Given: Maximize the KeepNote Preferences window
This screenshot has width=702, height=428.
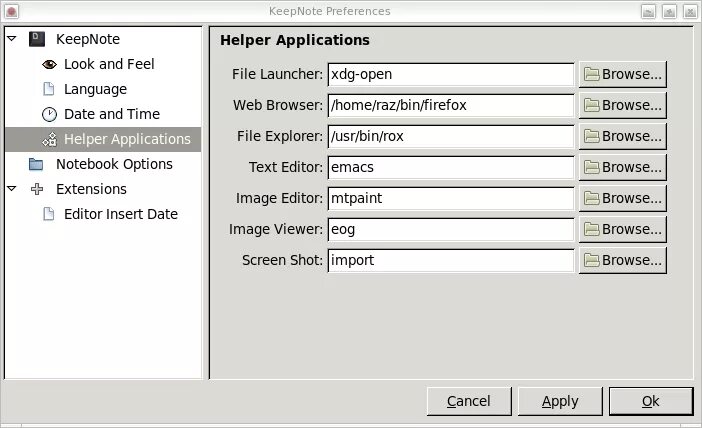Looking at the screenshot, I should coord(669,12).
